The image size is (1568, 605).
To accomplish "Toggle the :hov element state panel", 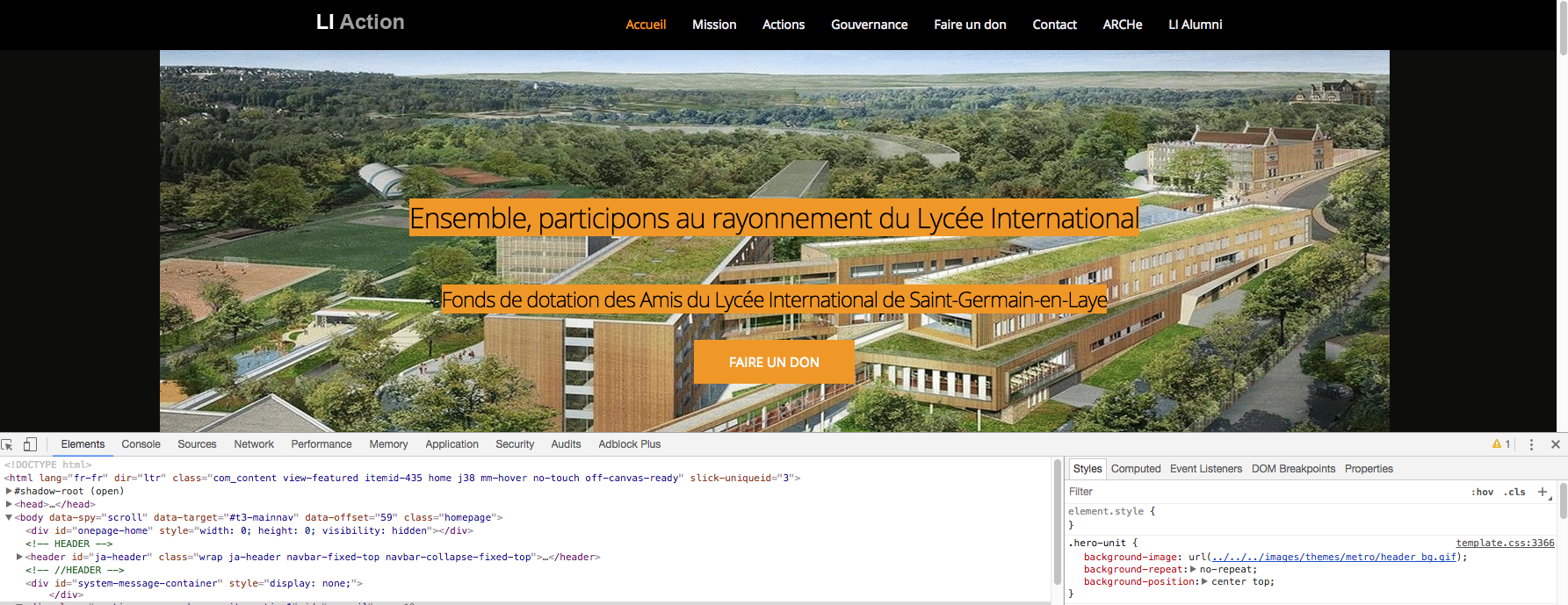I will (1482, 492).
